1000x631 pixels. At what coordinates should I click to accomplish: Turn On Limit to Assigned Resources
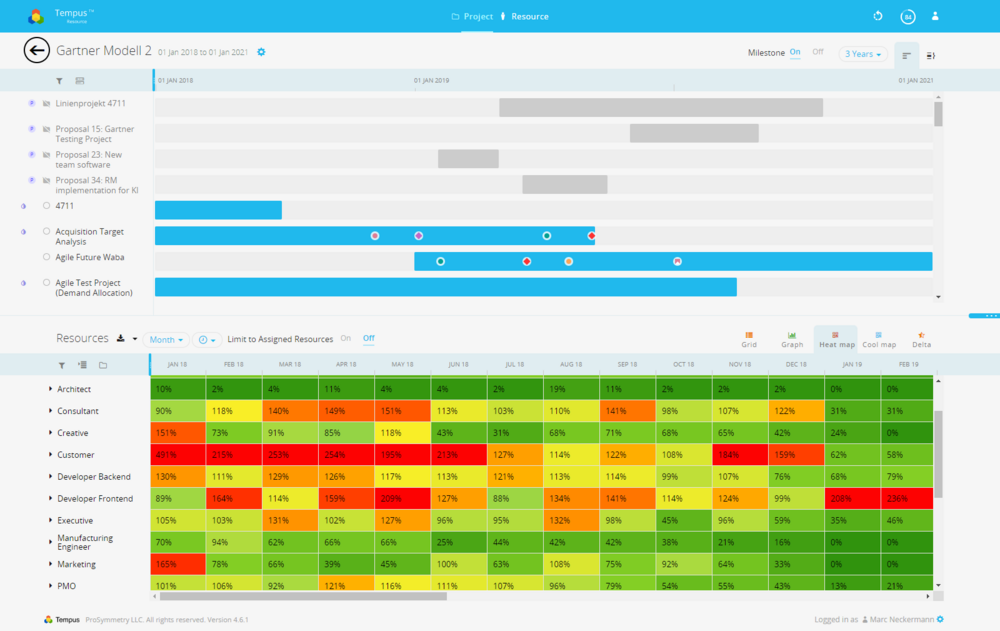(346, 339)
